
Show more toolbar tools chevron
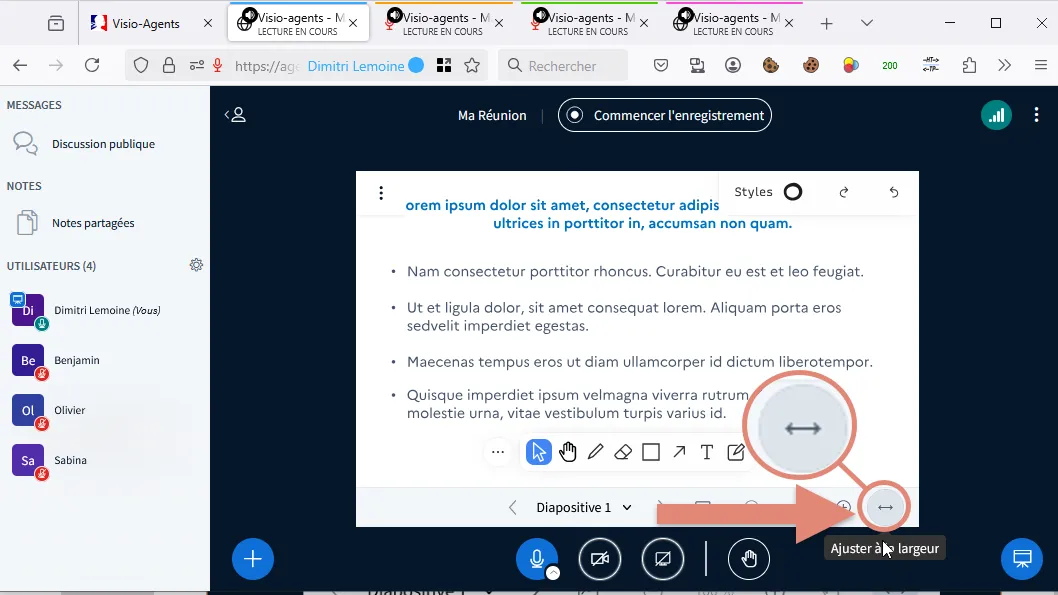pos(1005,65)
